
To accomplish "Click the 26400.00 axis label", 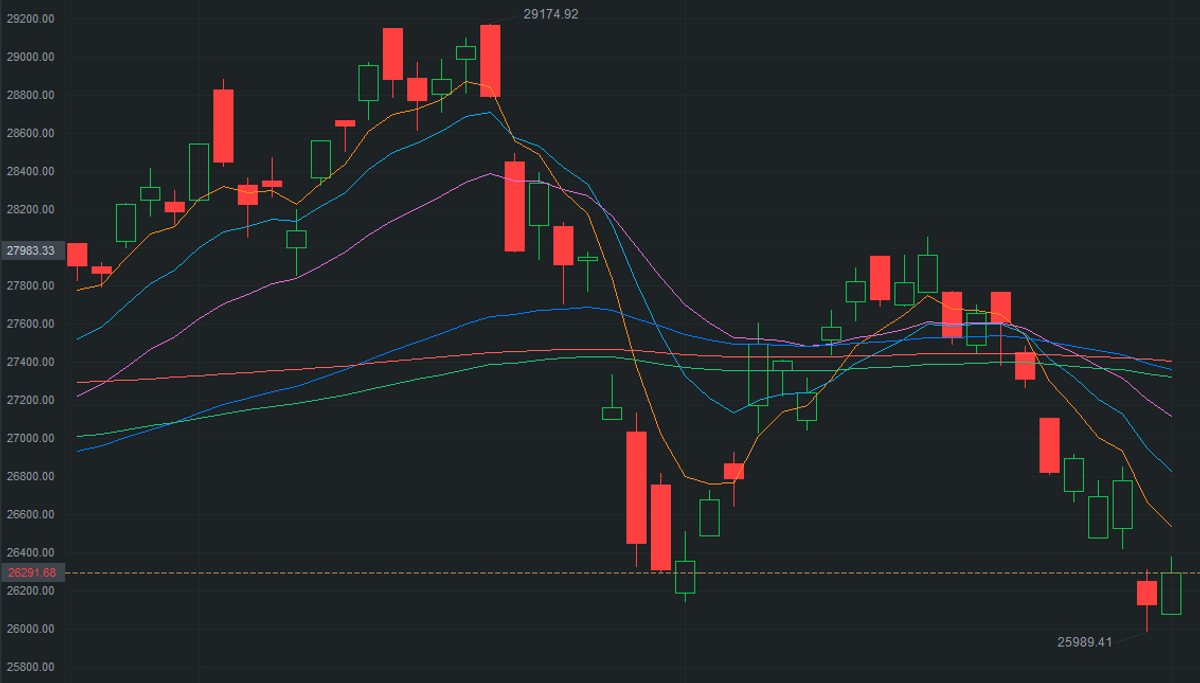I will (30, 552).
